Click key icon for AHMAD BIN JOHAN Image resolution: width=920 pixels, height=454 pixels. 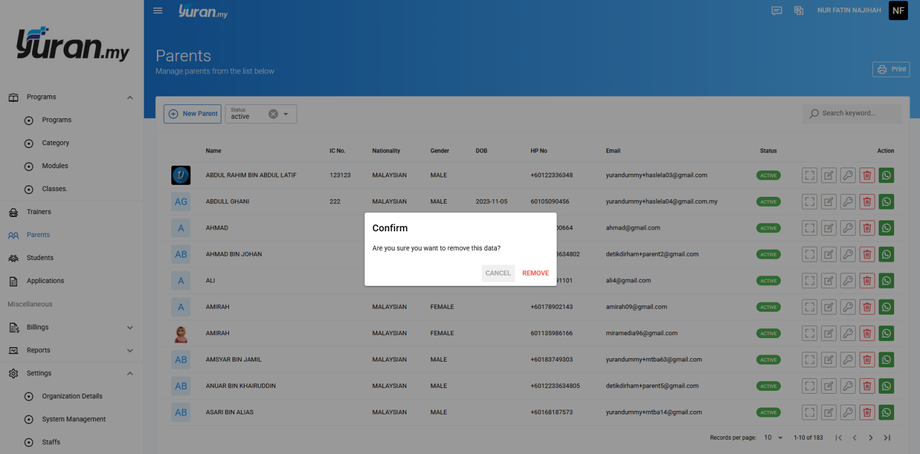pos(848,255)
